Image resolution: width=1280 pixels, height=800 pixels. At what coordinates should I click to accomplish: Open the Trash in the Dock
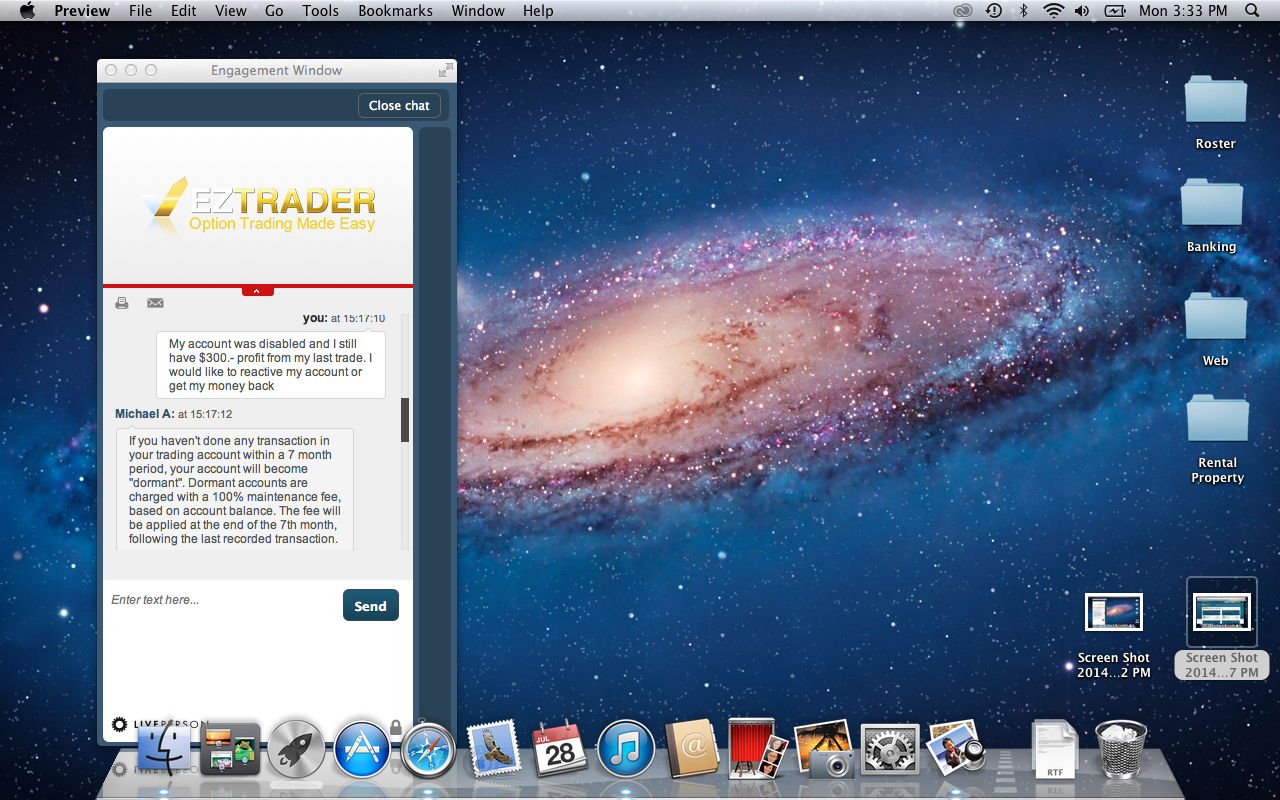pyautogui.click(x=1121, y=749)
